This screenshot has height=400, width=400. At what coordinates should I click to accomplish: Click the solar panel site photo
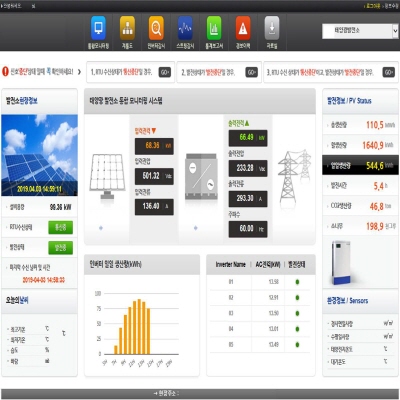pos(39,155)
